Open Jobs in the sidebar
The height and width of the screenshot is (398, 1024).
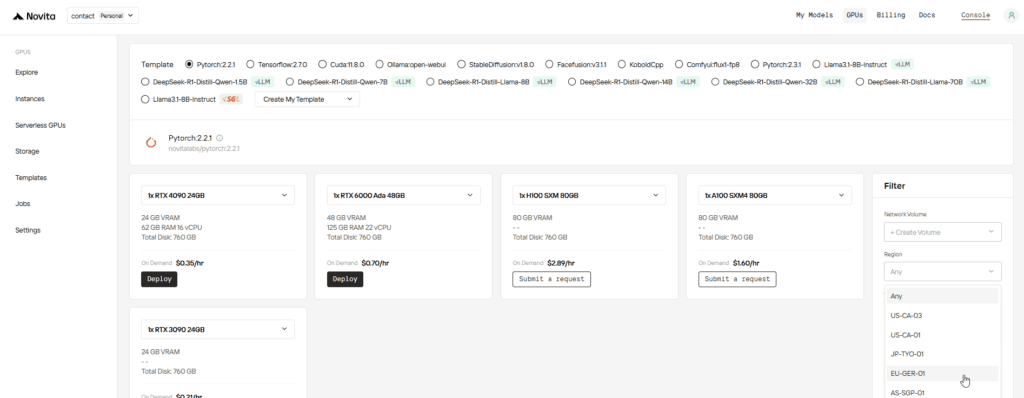click(23, 203)
